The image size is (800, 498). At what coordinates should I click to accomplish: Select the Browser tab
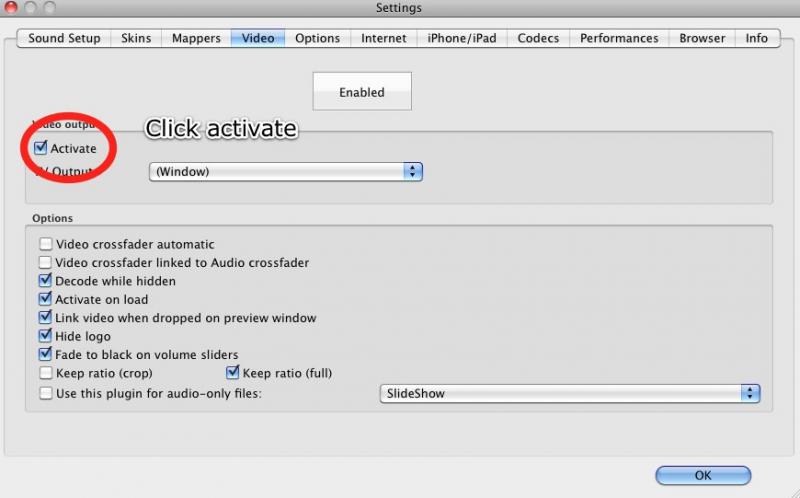[702, 38]
